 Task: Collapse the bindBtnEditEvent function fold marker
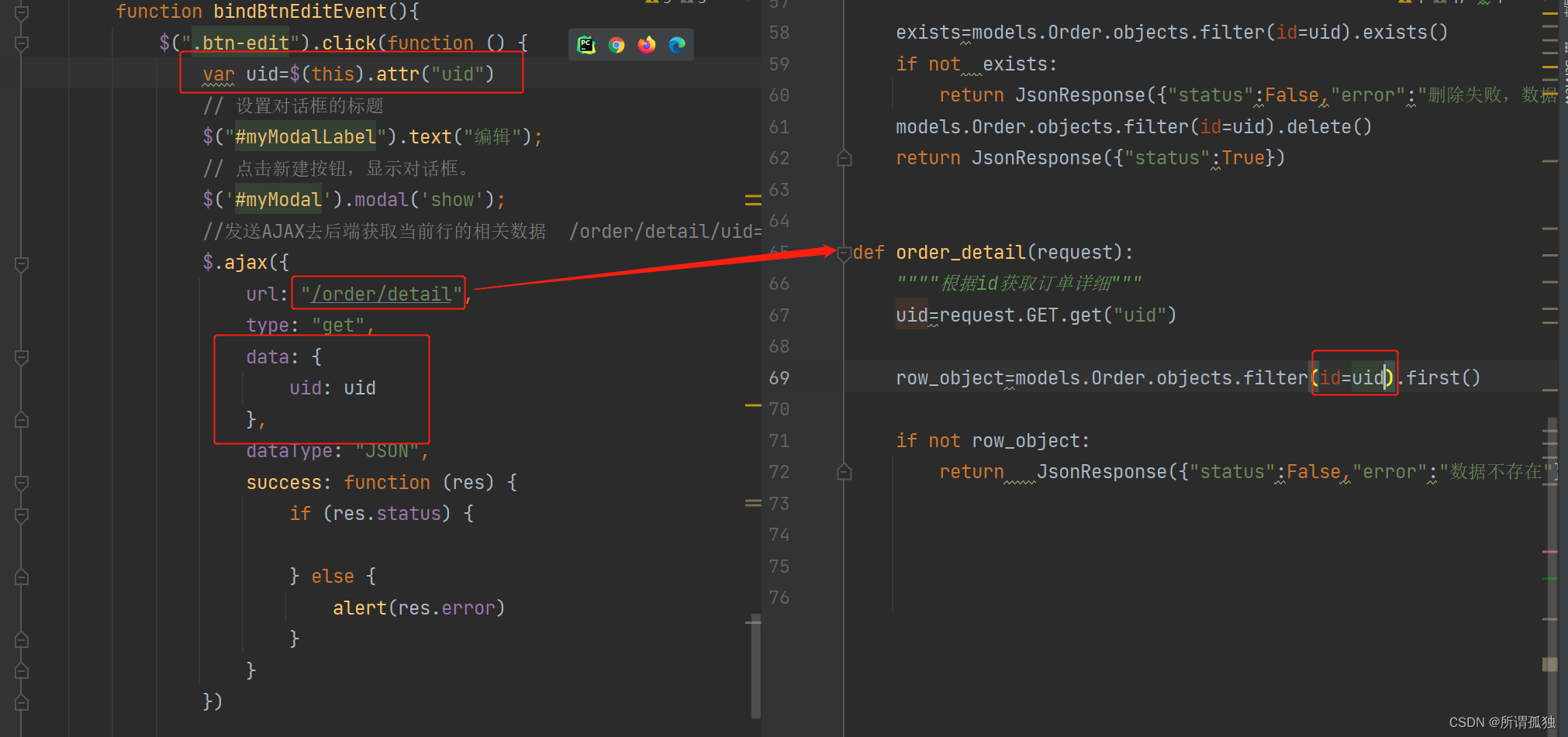coord(22,12)
